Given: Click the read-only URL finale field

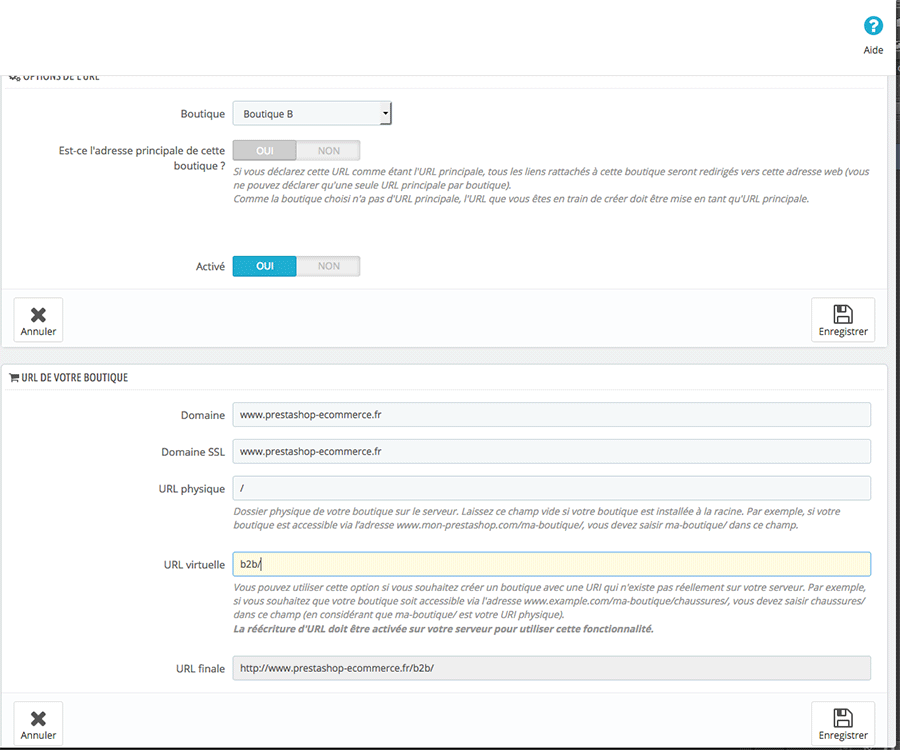Looking at the screenshot, I should (551, 668).
